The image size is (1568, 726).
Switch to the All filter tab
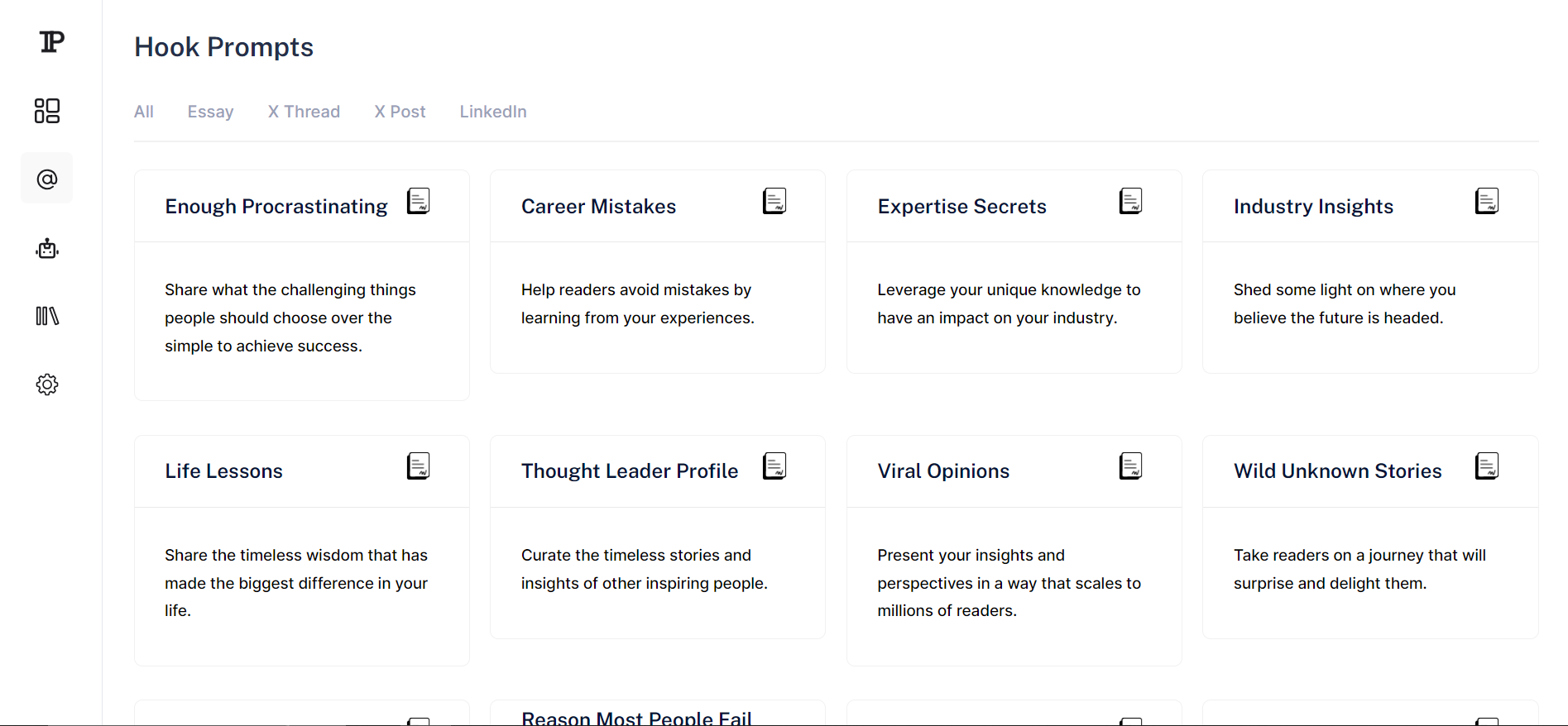pos(144,112)
